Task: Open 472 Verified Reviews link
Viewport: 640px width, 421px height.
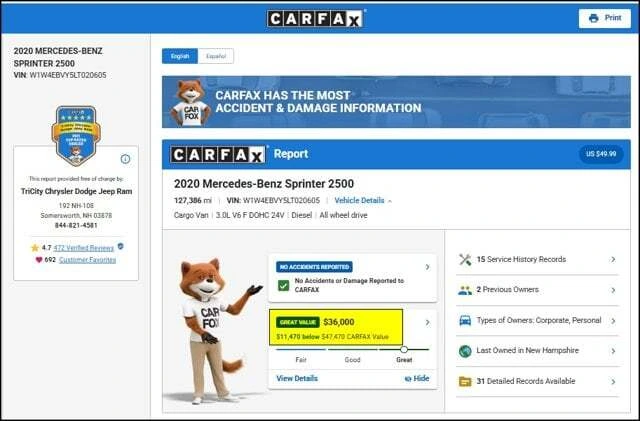Action: pos(84,248)
